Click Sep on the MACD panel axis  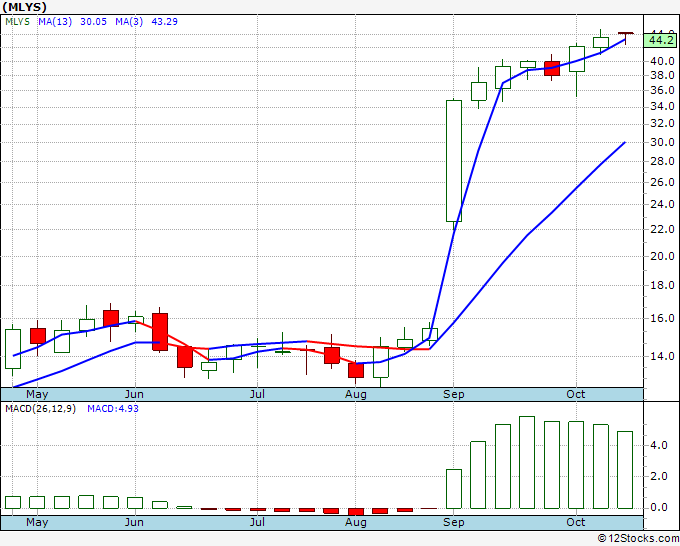(454, 522)
